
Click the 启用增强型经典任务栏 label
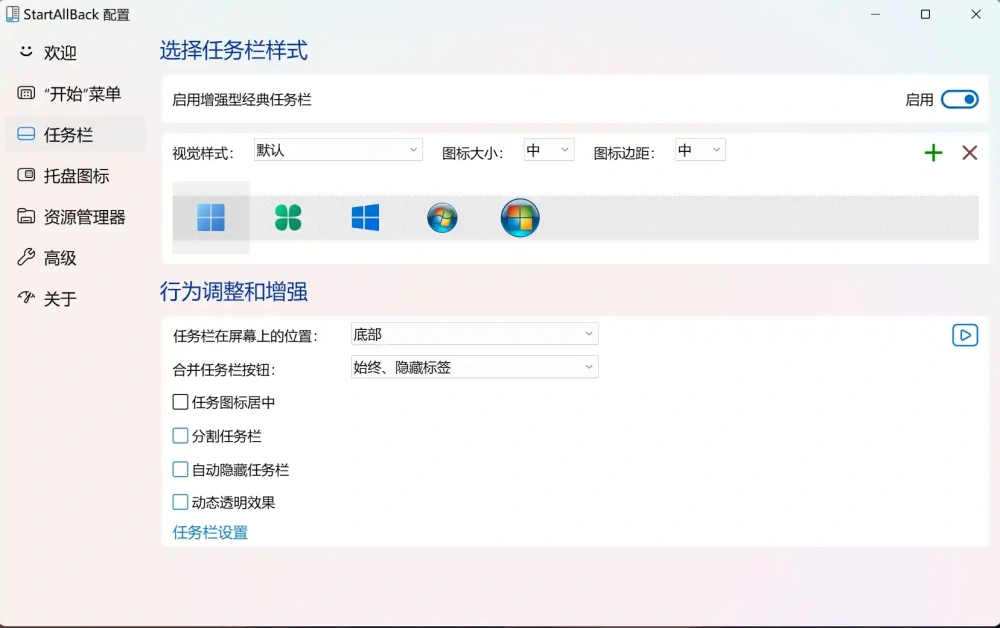(x=242, y=99)
